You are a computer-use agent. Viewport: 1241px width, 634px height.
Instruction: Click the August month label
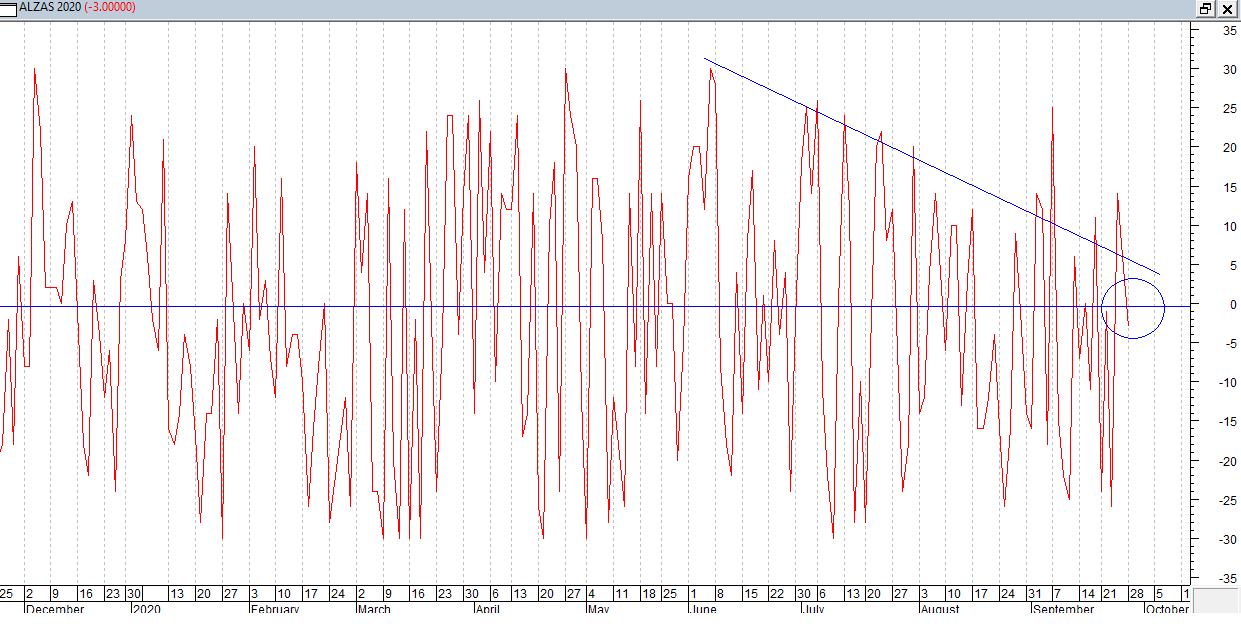(938, 609)
